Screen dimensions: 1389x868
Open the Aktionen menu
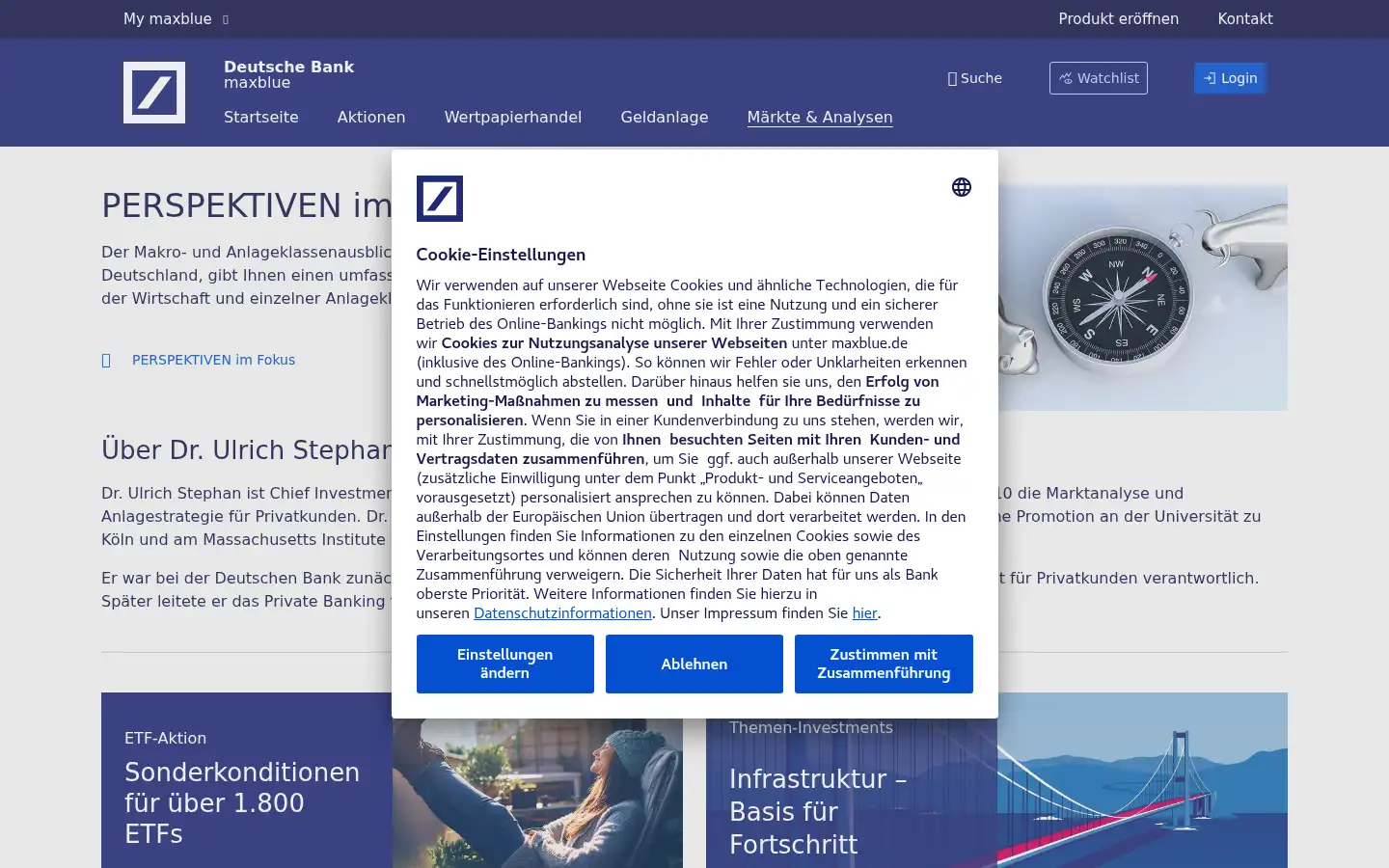[x=371, y=117]
